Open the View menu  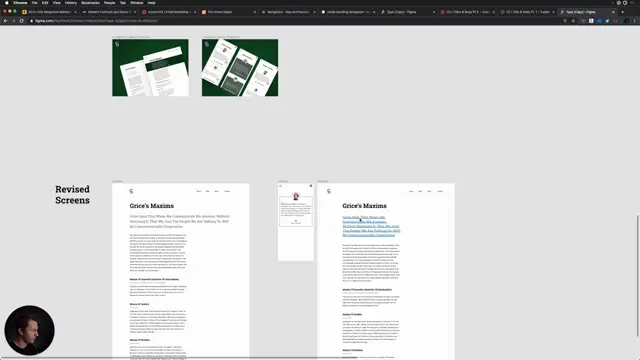56,3
